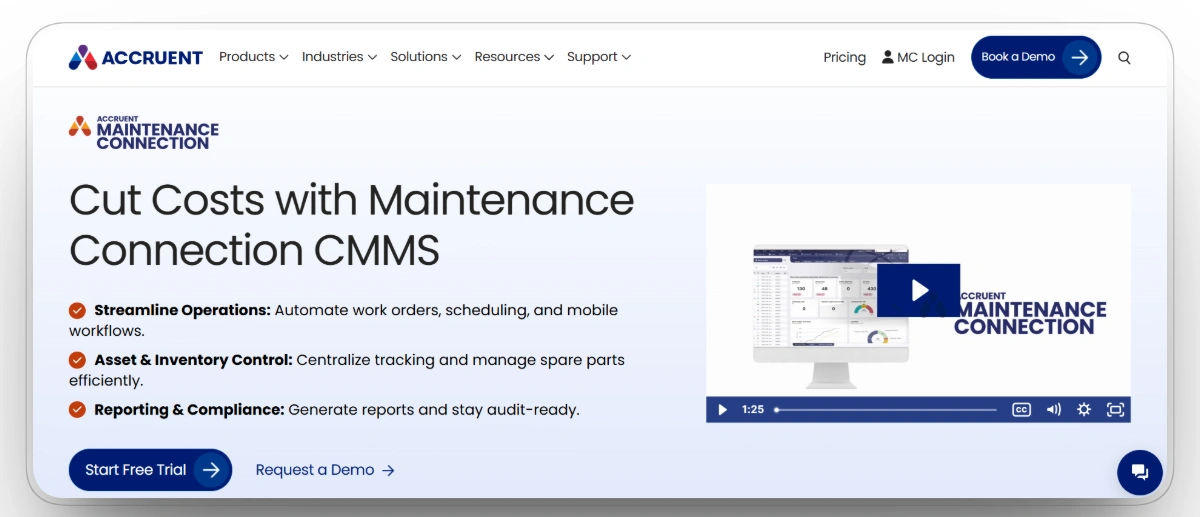Viewport: 1200px width, 517px height.
Task: Click the Book a Demo button
Action: click(x=1036, y=57)
